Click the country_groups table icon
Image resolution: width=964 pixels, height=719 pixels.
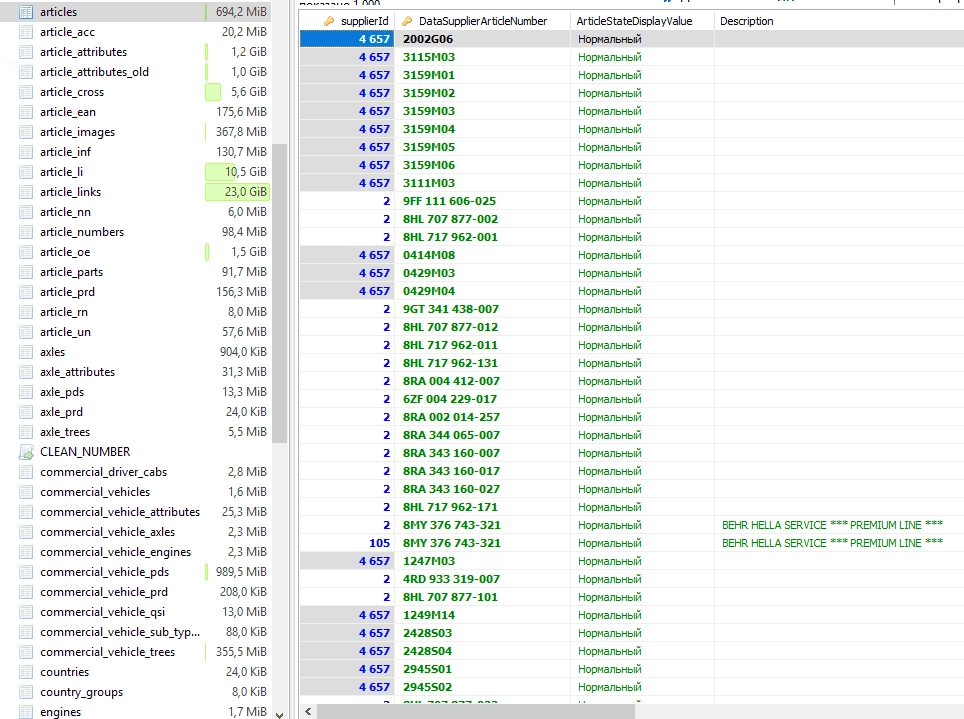pos(26,692)
